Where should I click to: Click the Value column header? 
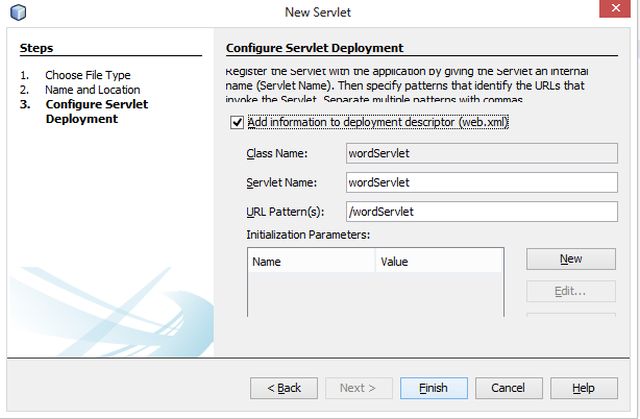(438, 261)
